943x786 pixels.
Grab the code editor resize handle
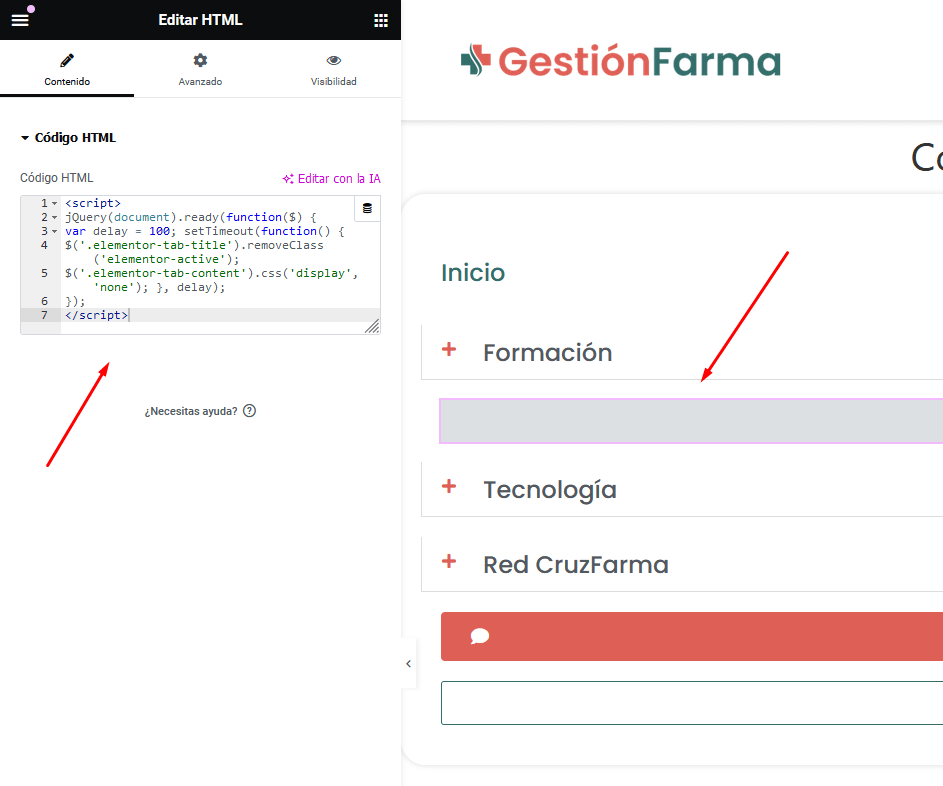click(x=372, y=326)
